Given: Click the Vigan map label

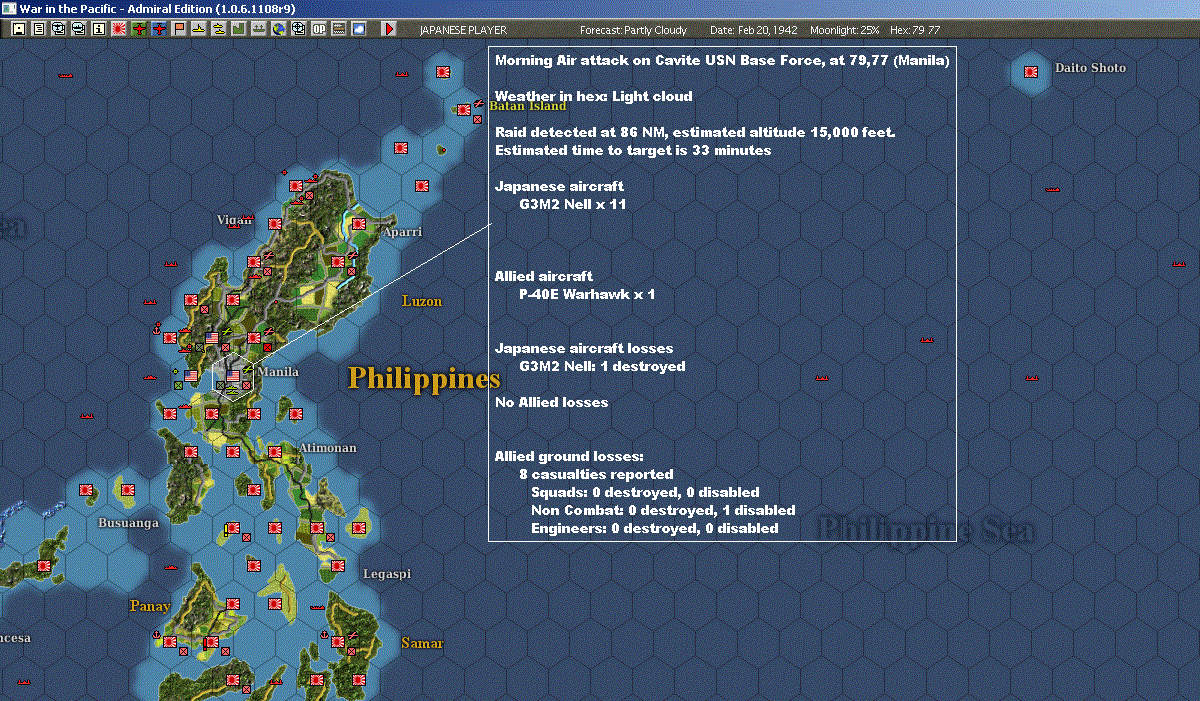Looking at the screenshot, I should [x=235, y=220].
